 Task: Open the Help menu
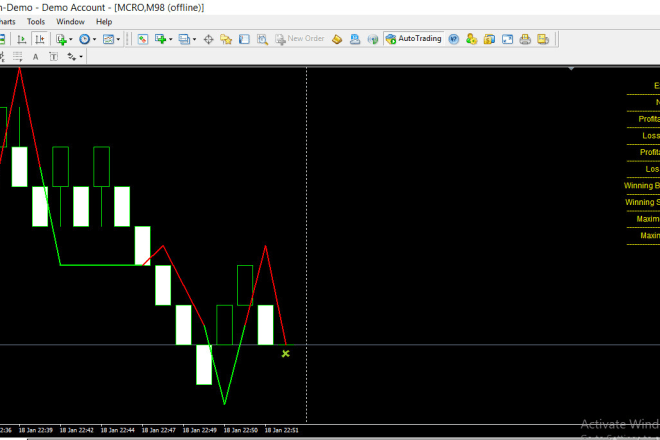(x=104, y=21)
